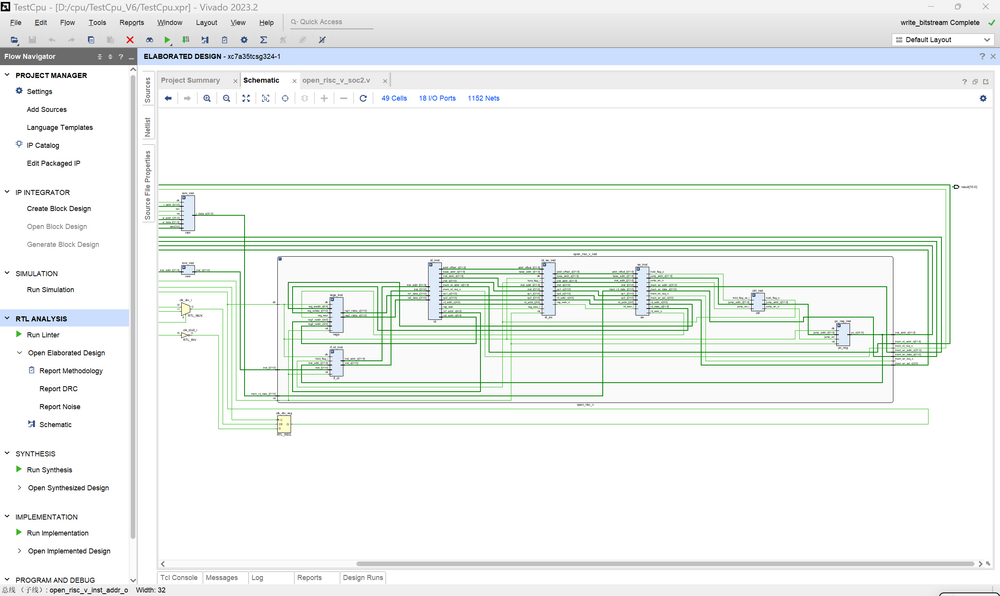Screen dimensions: 1000x596
Task: Click the red X cancel icon in main toolbar
Action: pyautogui.click(x=130, y=40)
